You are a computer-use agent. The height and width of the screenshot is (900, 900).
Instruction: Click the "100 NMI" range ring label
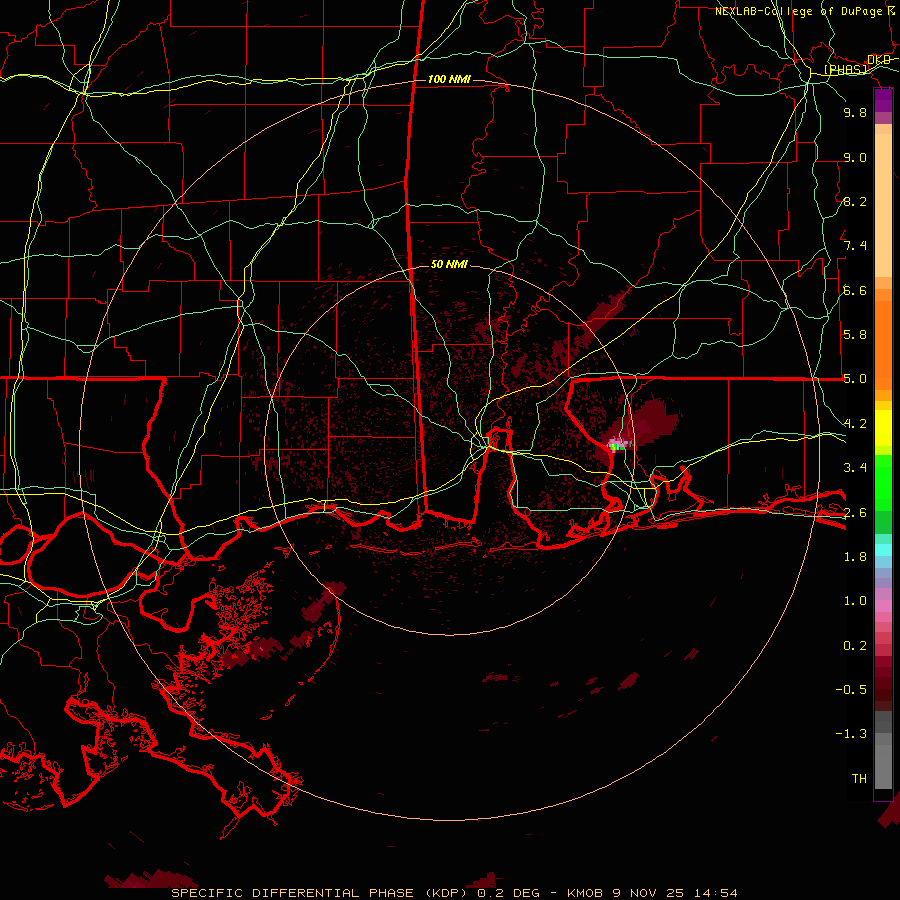[x=449, y=79]
